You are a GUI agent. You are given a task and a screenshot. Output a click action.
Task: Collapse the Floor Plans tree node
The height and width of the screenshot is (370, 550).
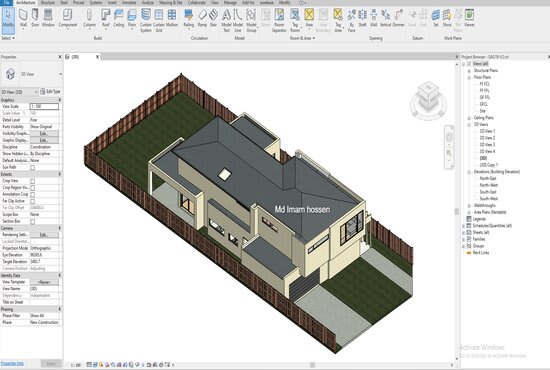click(x=469, y=77)
